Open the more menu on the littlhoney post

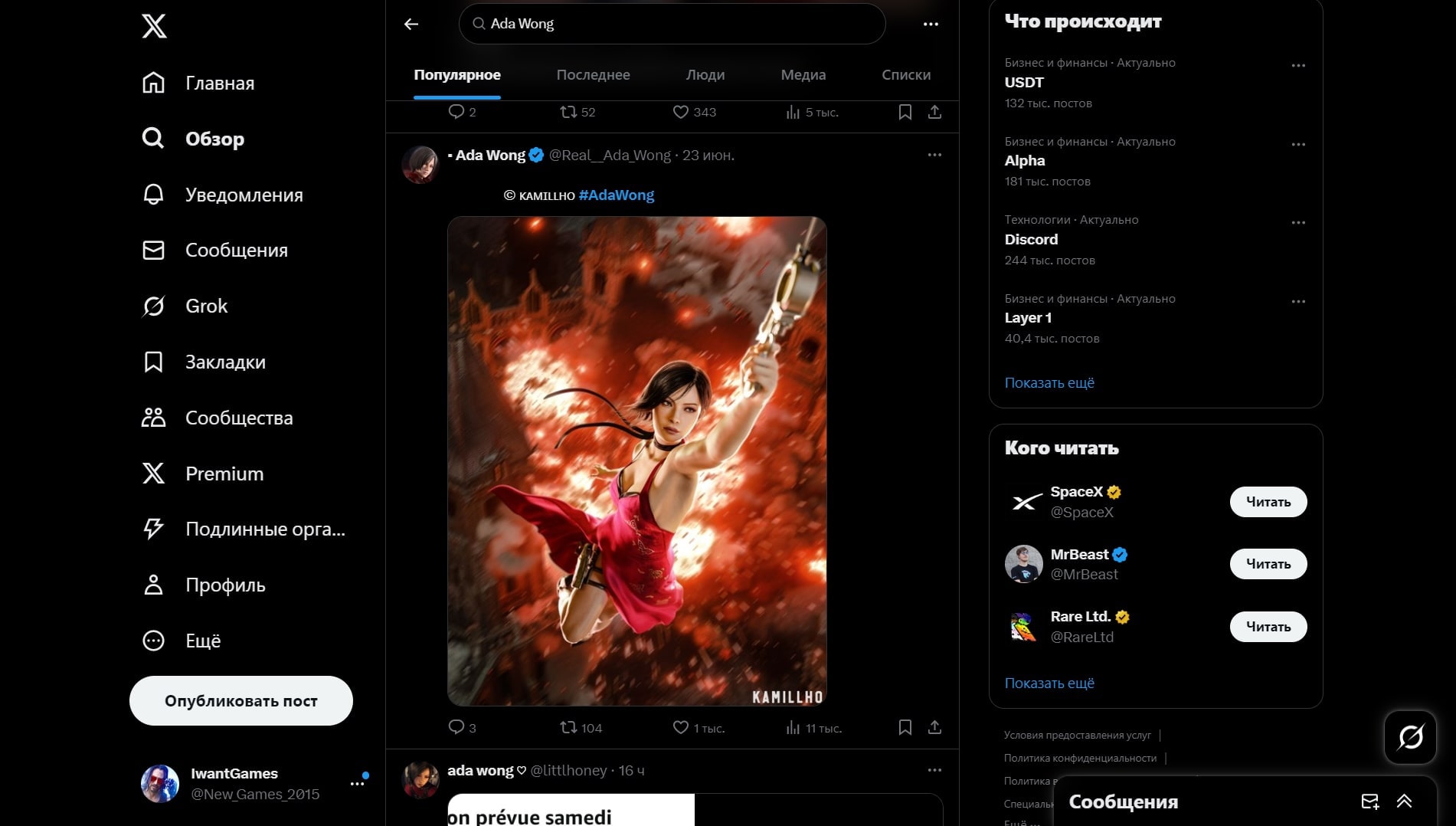click(x=934, y=770)
